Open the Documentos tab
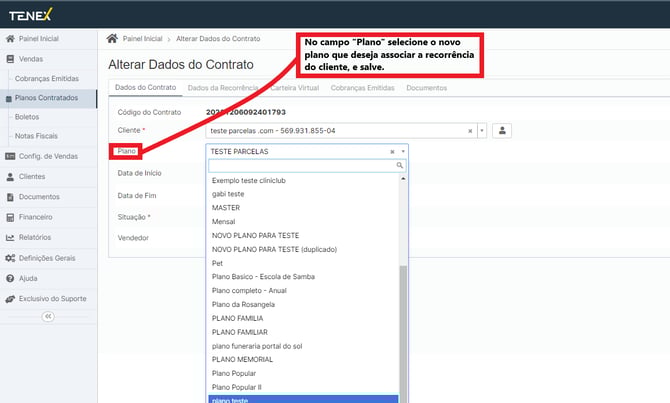This screenshot has height=403, width=670. coord(426,88)
